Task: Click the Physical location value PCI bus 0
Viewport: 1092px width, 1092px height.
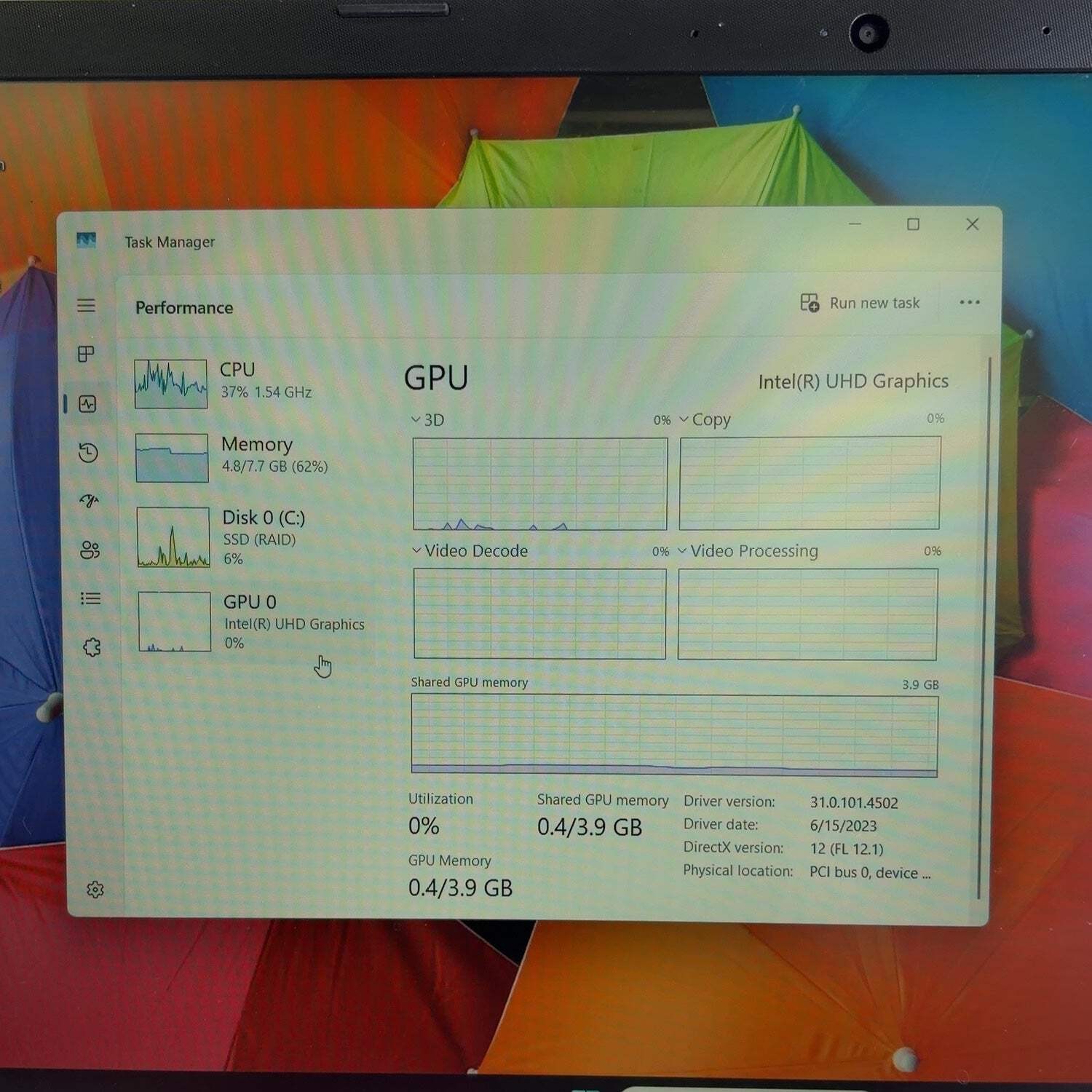Action: pyautogui.click(x=870, y=872)
